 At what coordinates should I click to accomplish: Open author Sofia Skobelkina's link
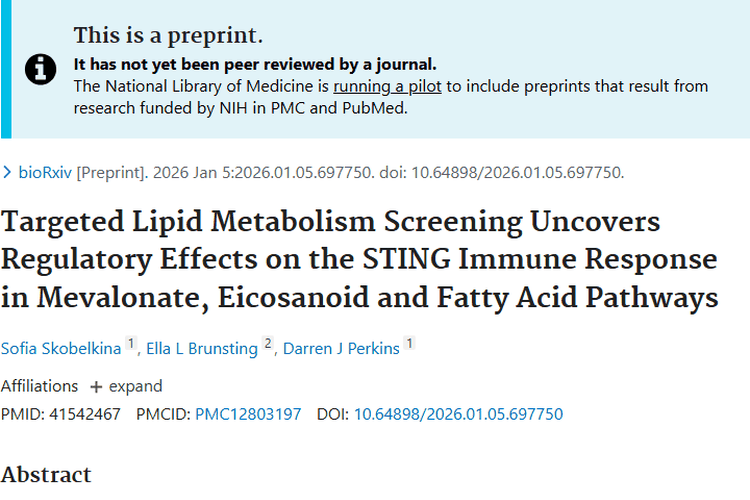[x=67, y=348]
